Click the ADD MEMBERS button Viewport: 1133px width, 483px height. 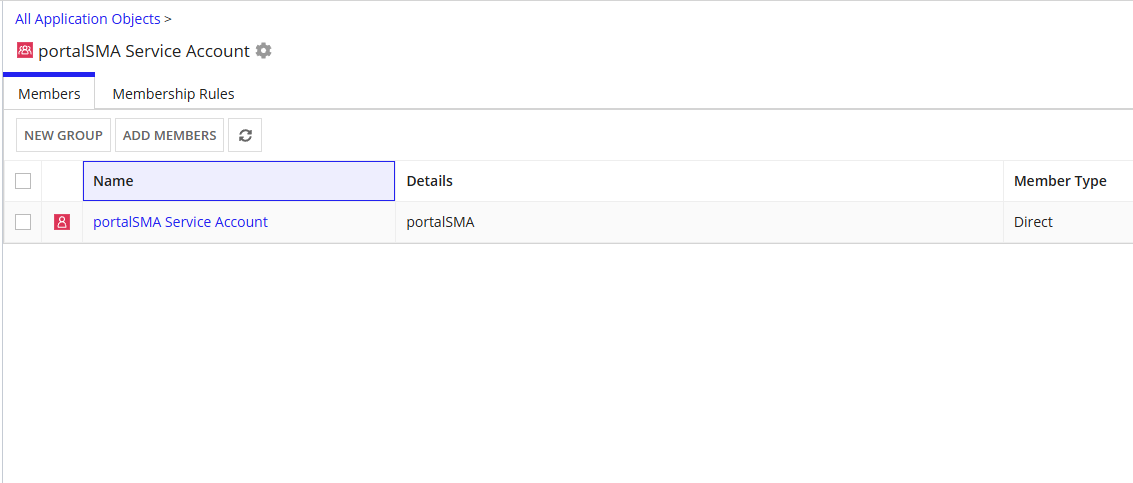170,135
